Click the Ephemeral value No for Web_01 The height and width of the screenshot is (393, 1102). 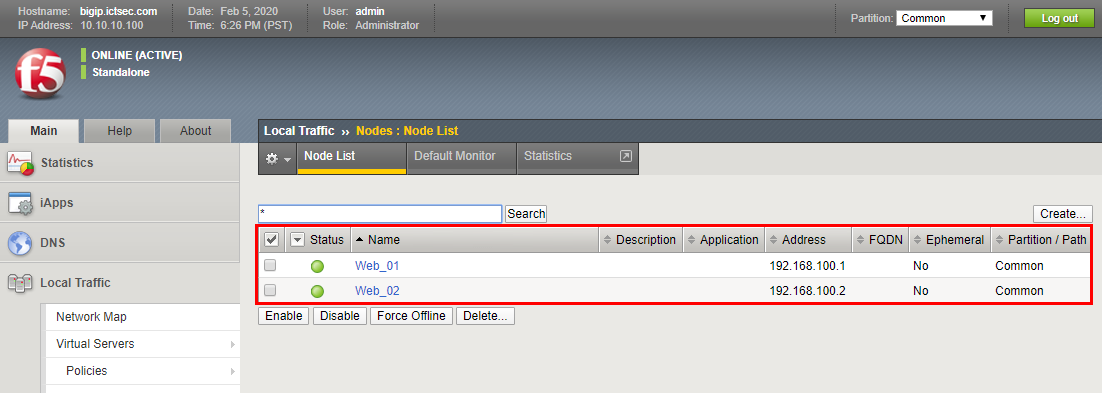pos(921,266)
